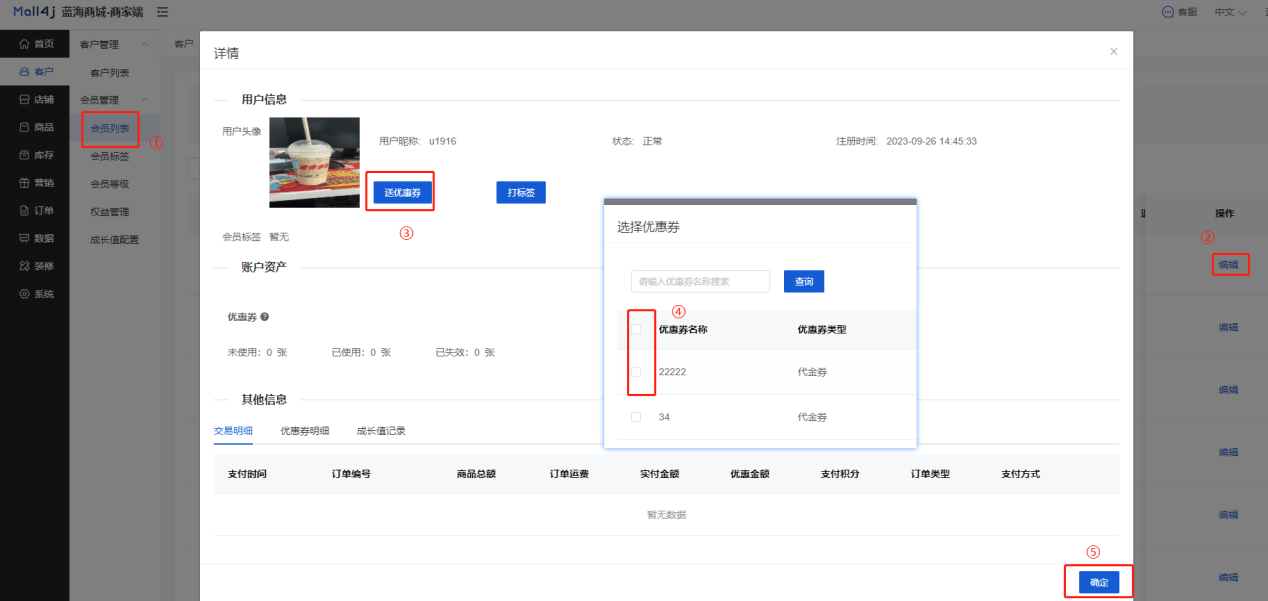Check the coupon 34 checkbox
Screen dimensions: 1268x601
pos(636,417)
